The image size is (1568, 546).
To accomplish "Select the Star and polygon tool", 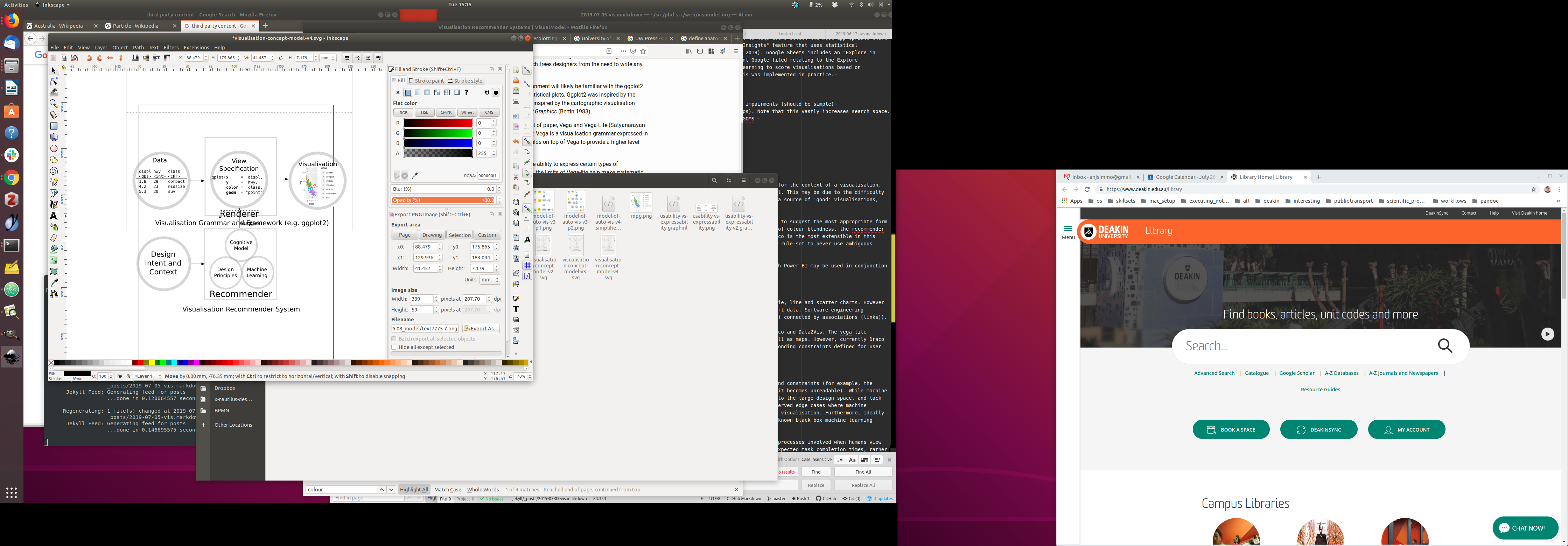I will 54,160.
